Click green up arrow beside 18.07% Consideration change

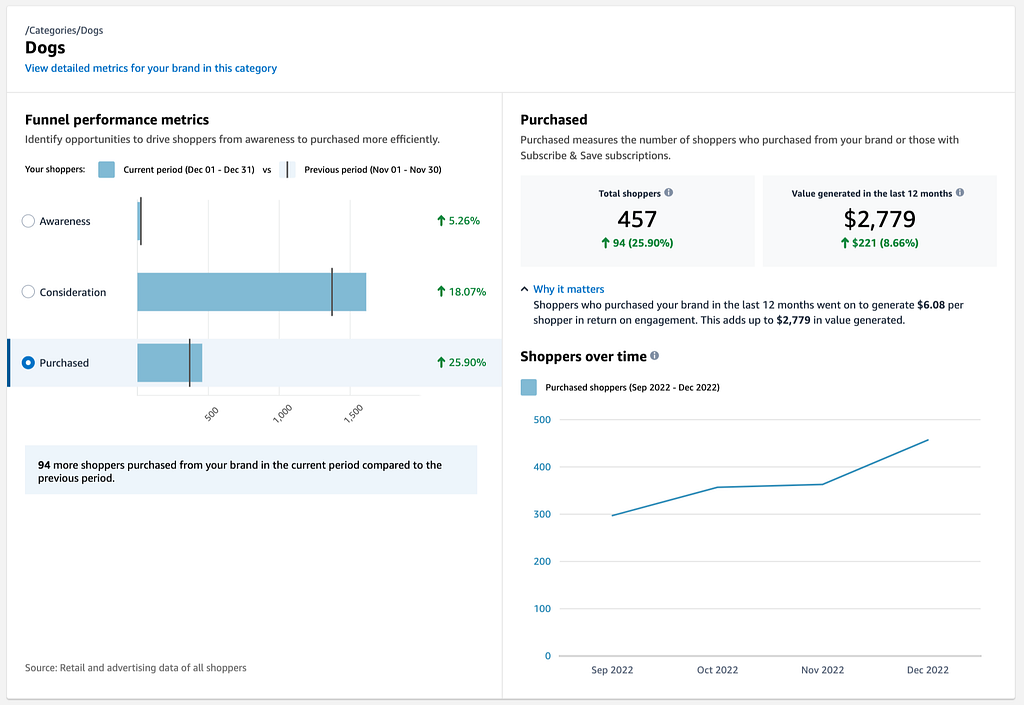click(441, 291)
